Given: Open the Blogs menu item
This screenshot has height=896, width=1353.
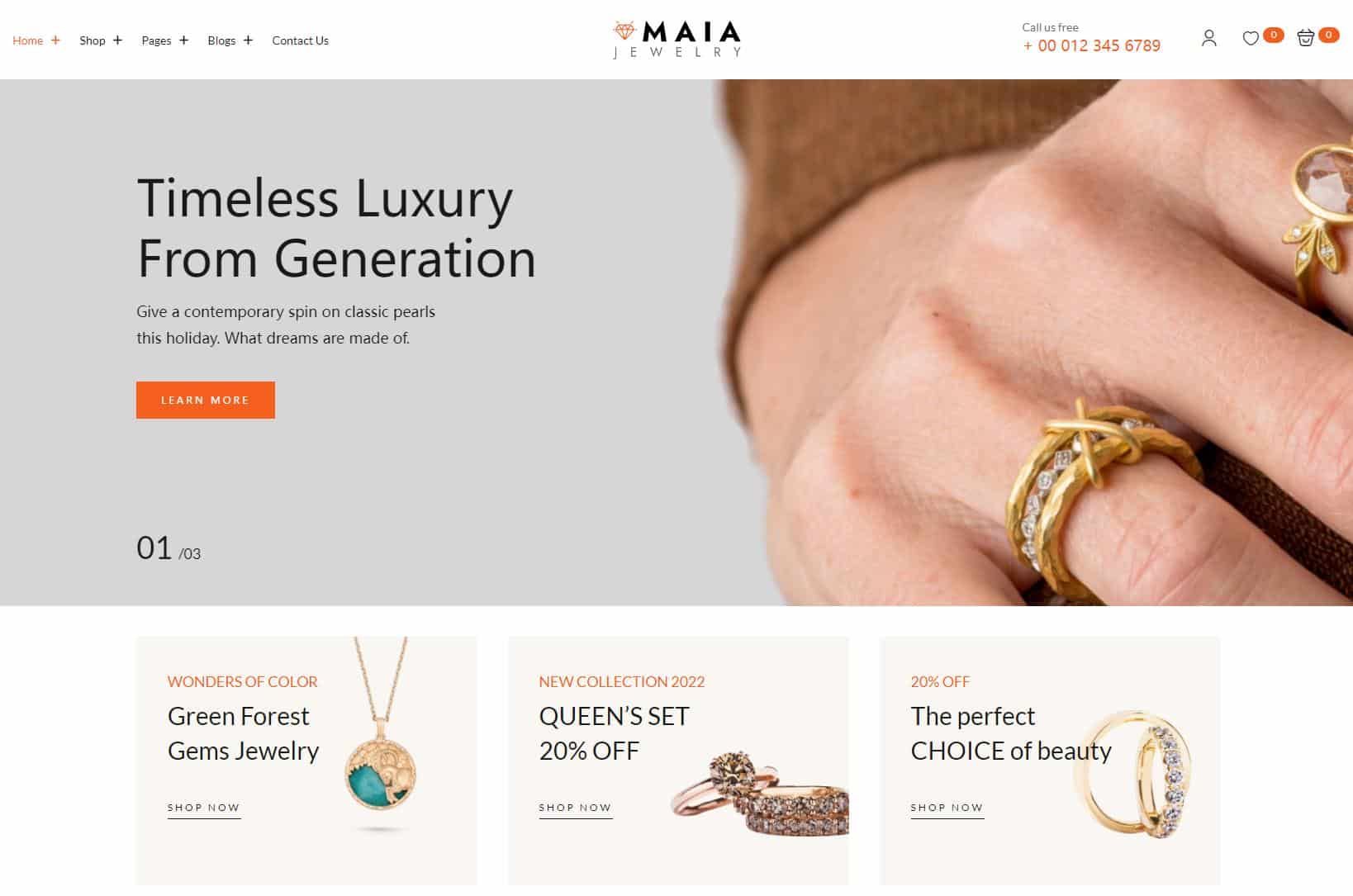Looking at the screenshot, I should point(221,40).
